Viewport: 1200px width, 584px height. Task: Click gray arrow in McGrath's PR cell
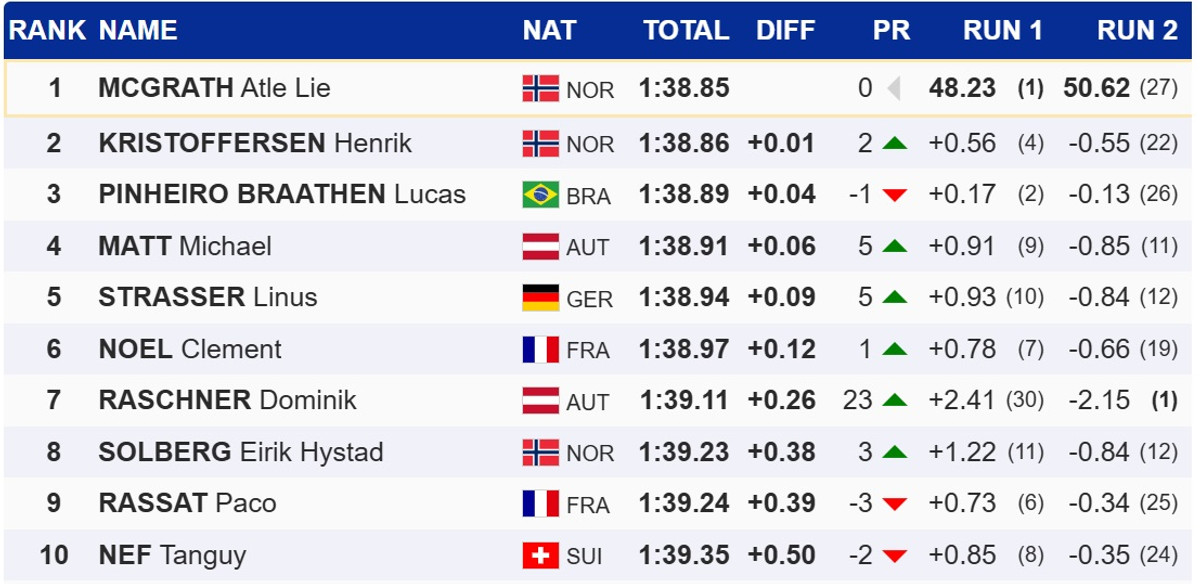coord(893,89)
